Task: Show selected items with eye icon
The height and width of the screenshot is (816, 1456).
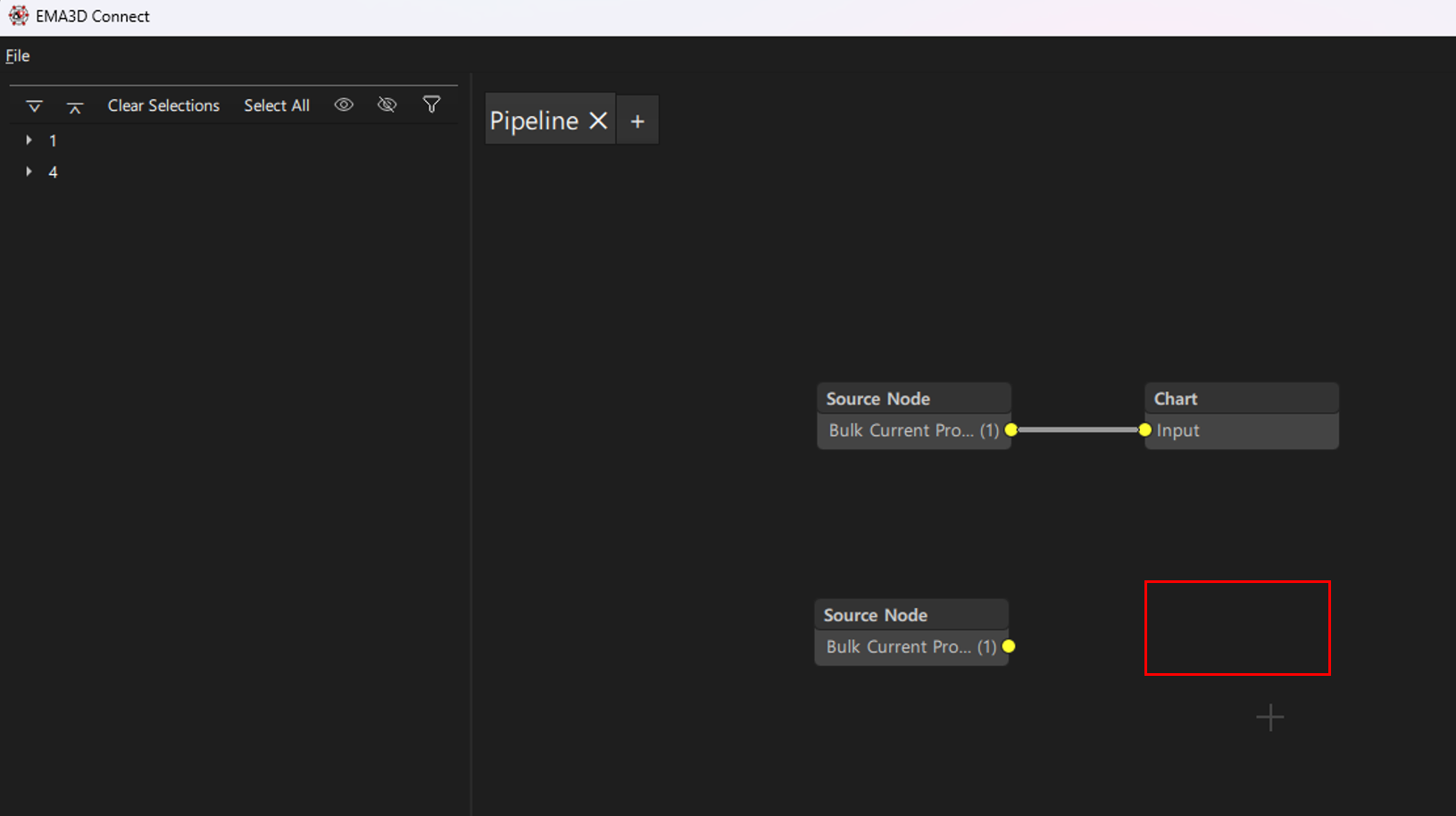Action: (344, 105)
